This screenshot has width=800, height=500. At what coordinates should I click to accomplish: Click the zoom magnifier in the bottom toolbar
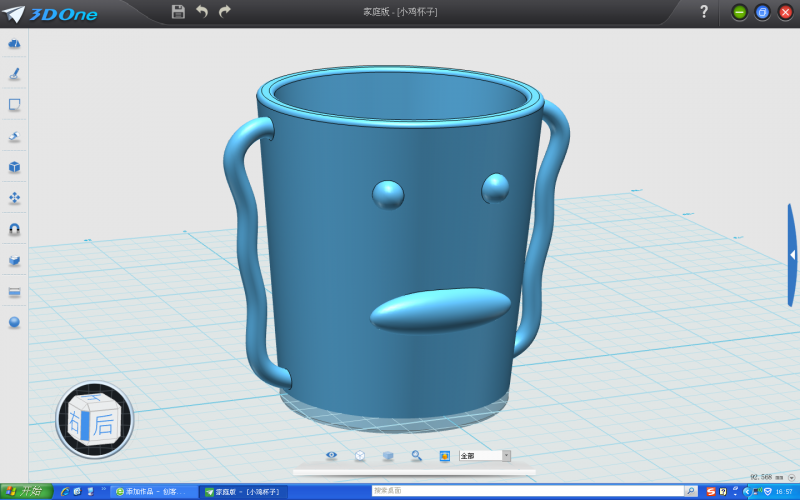click(416, 456)
